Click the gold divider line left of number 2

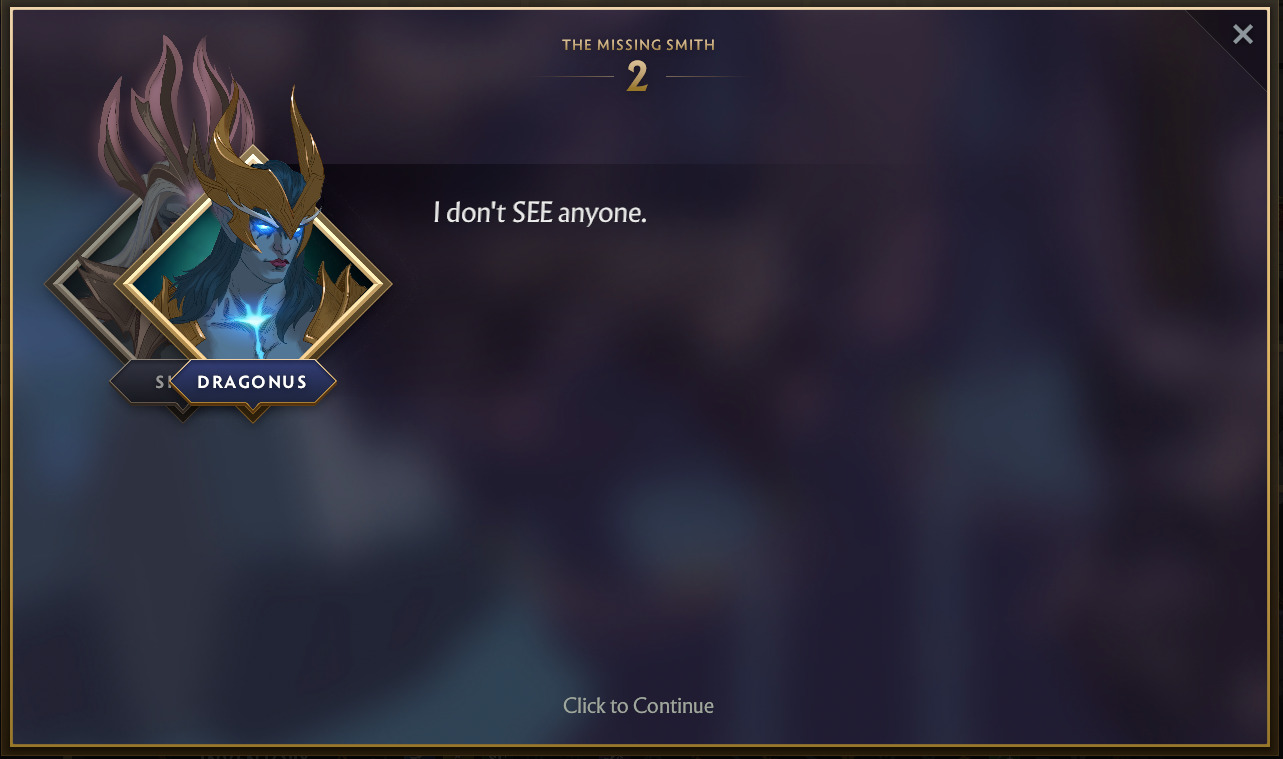572,77
